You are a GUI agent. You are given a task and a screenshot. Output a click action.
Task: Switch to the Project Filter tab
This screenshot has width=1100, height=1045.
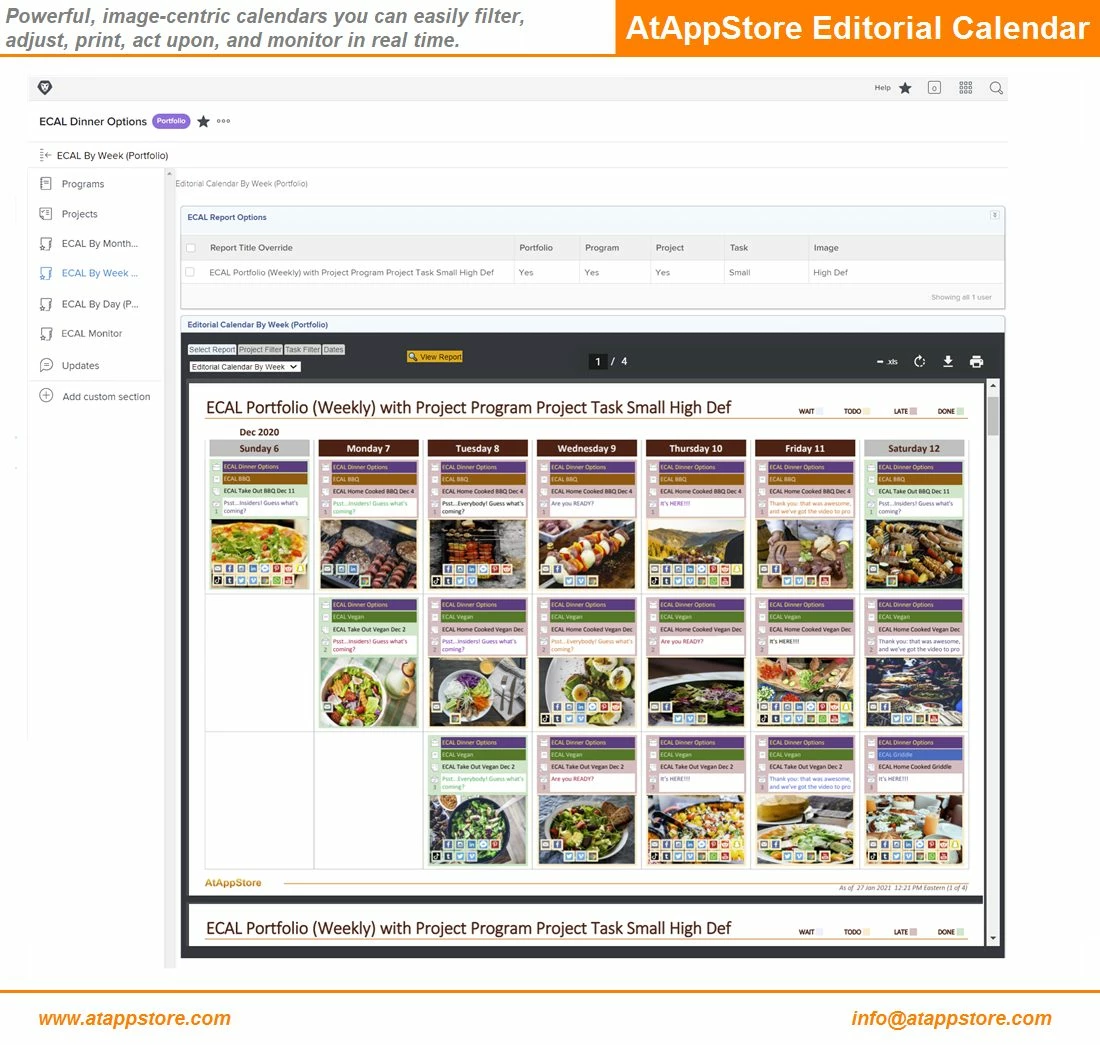coord(260,349)
